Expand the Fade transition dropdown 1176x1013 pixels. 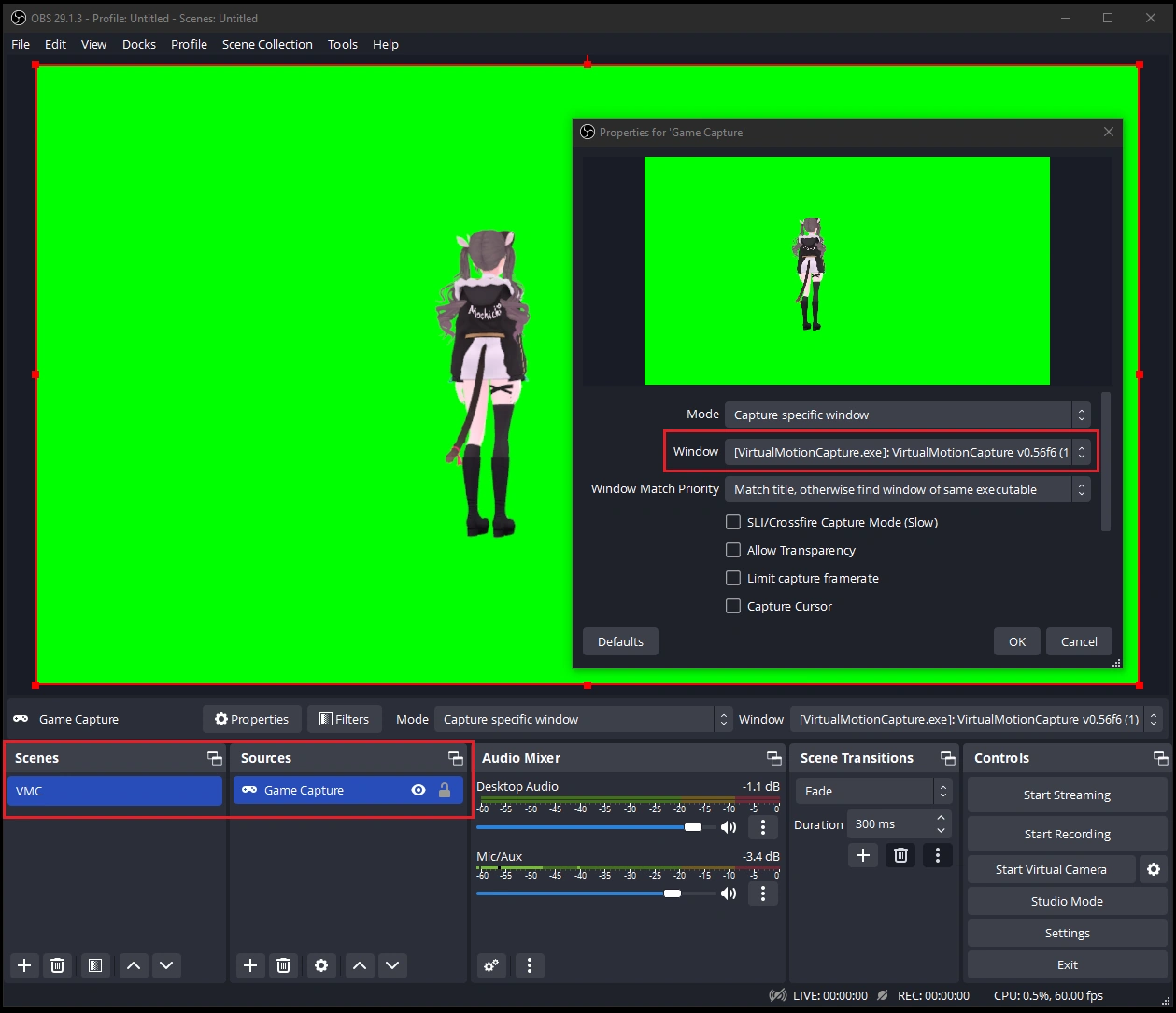[x=873, y=791]
